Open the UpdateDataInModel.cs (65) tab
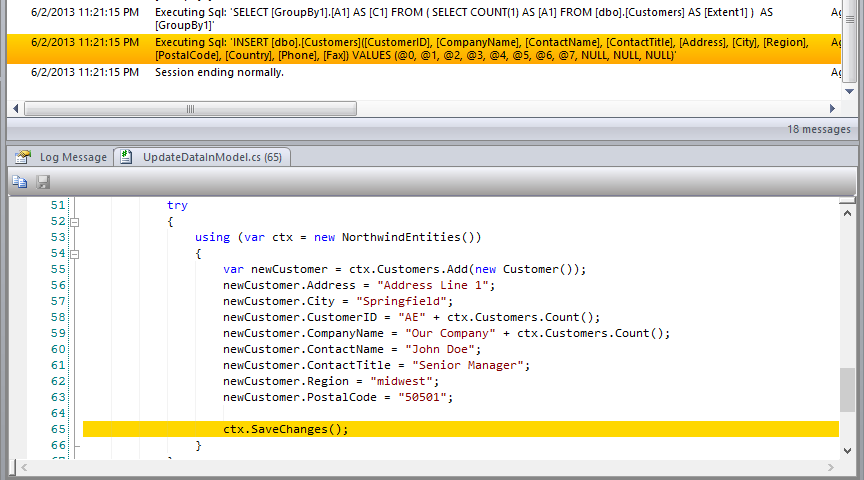The height and width of the screenshot is (480, 864). (x=211, y=157)
